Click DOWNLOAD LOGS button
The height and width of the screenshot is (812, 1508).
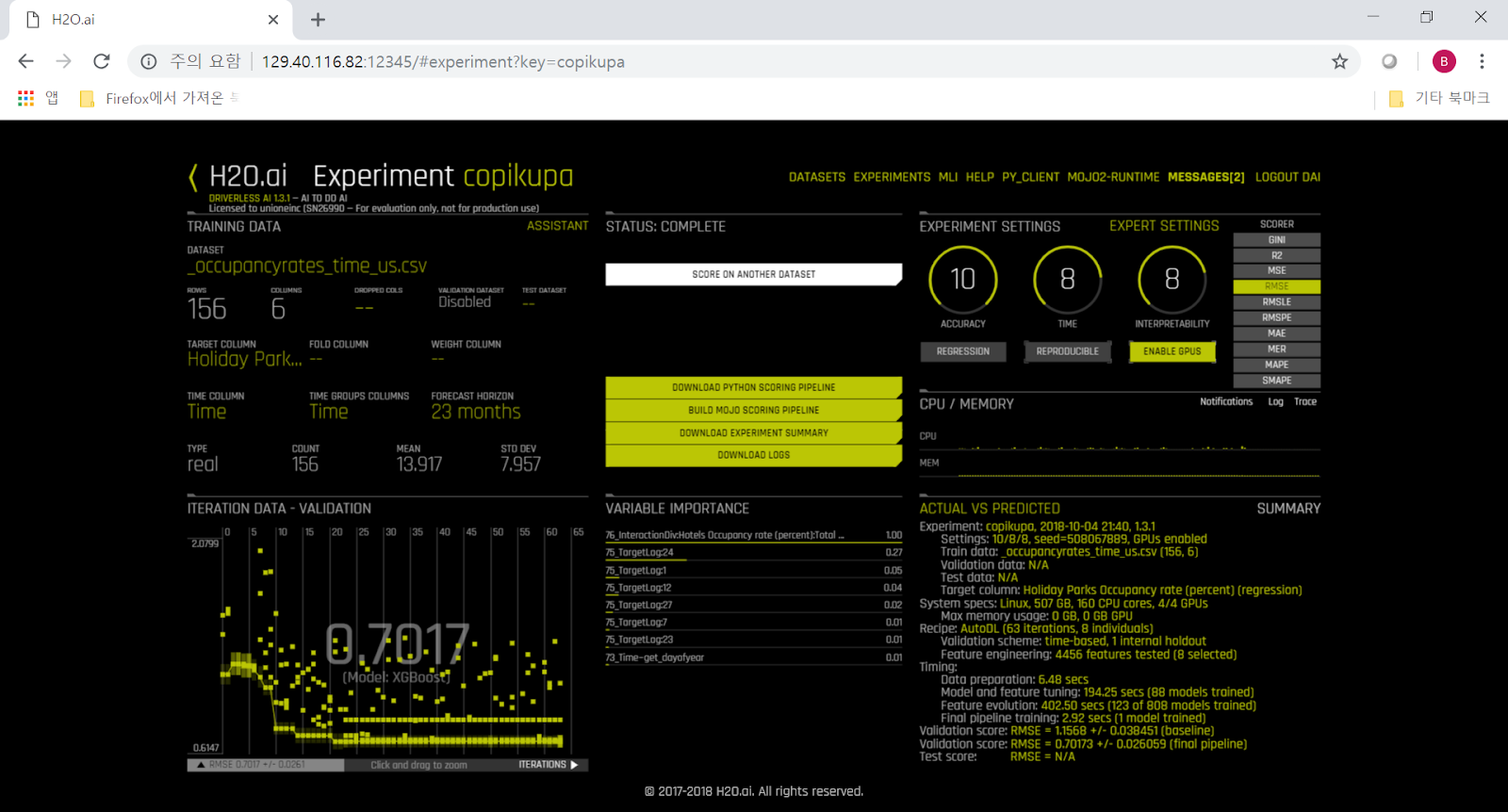(753, 455)
